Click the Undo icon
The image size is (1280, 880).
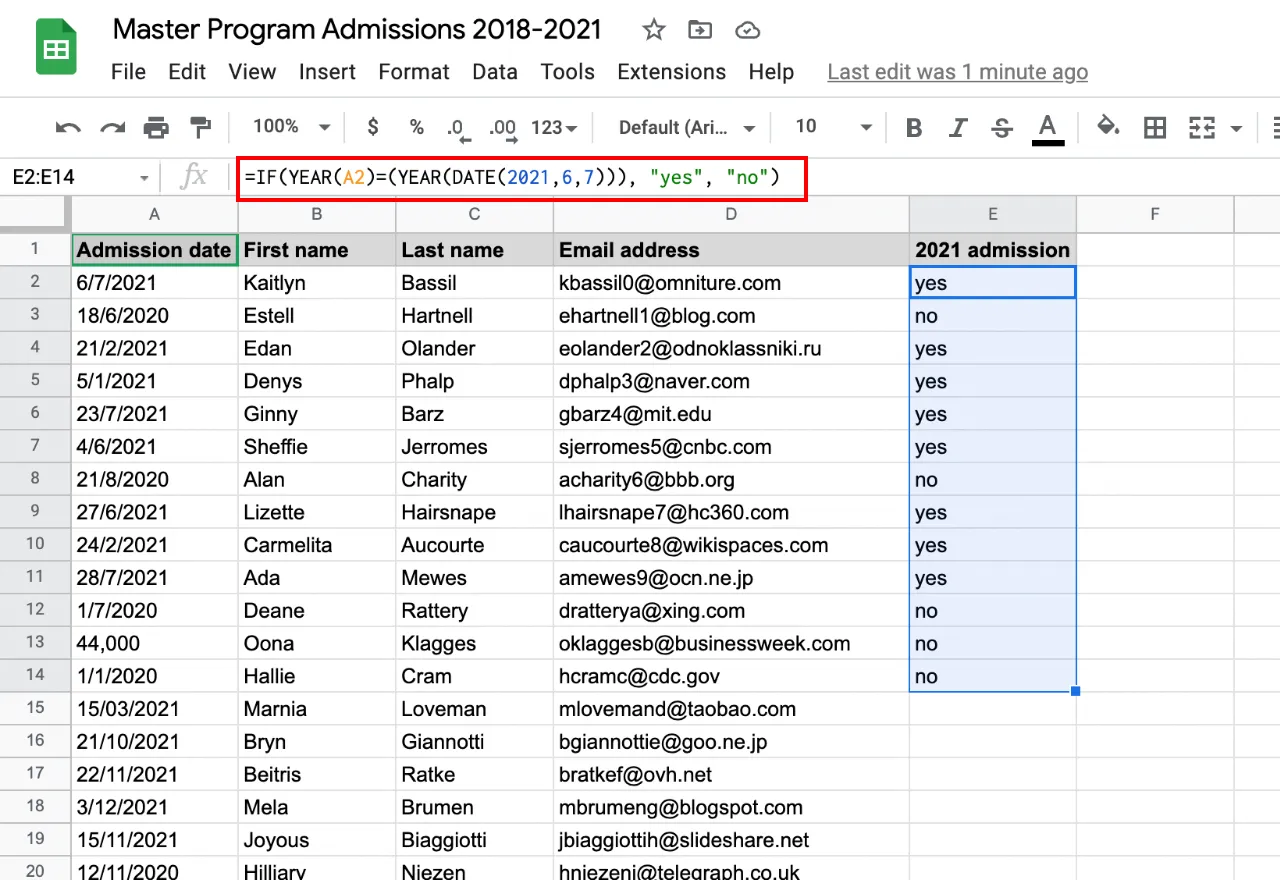click(x=68, y=127)
